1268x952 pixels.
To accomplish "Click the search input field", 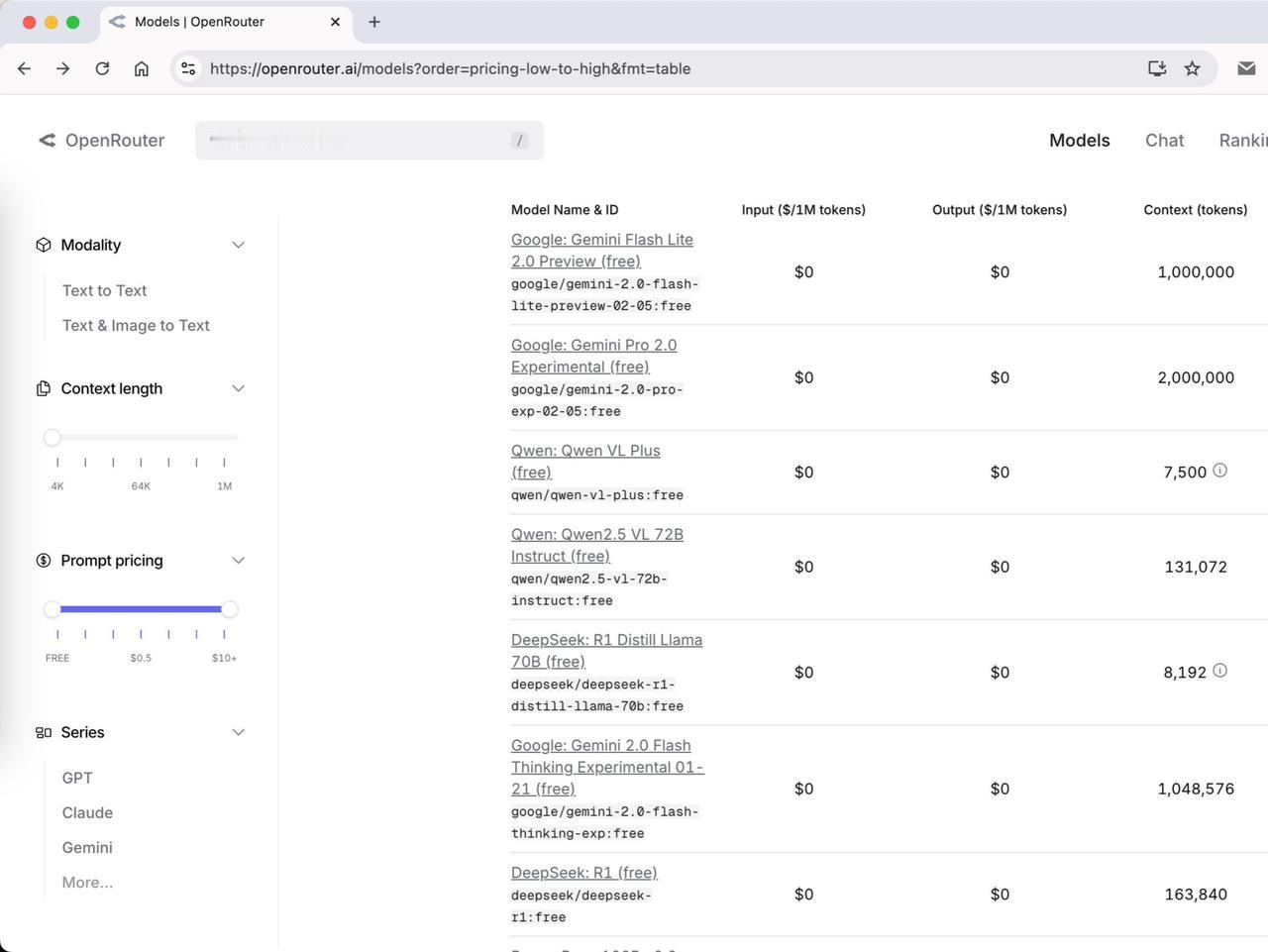I will [x=370, y=140].
